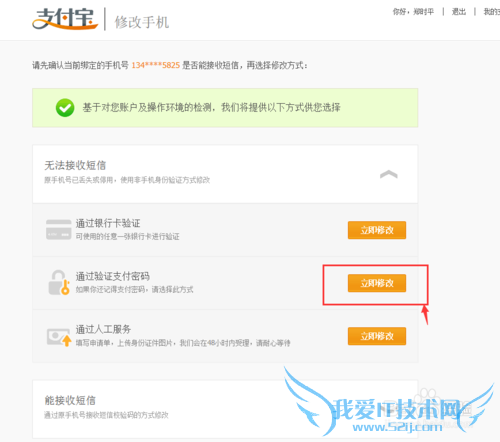
Task: Select the 通过人工服务 option title
Action: tap(103, 329)
